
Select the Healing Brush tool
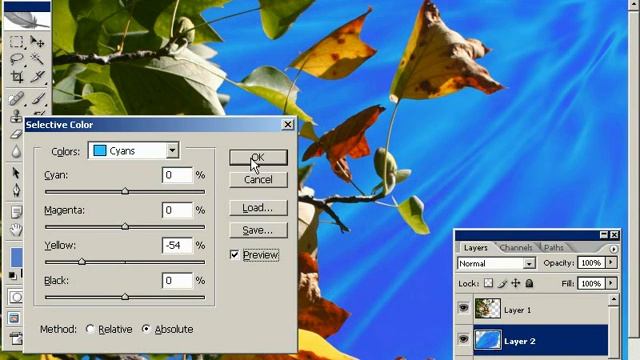16,99
